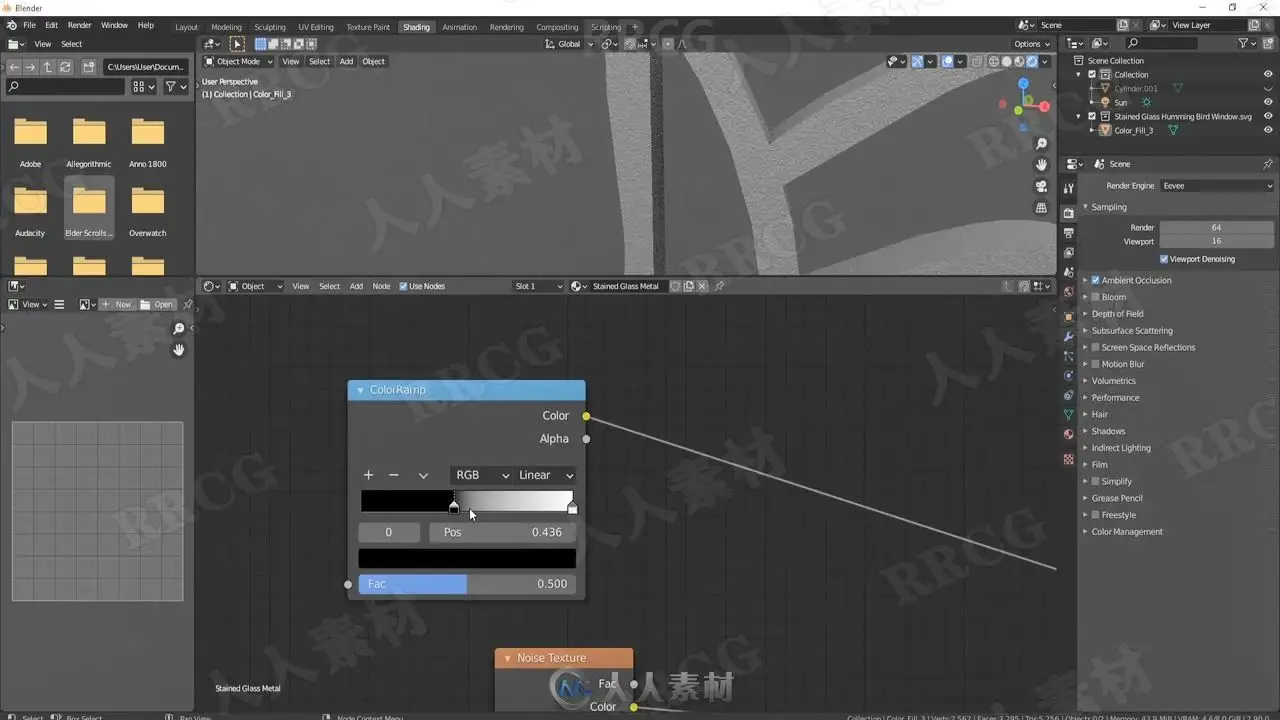Open the Render Engine Eevee dropdown

pos(1217,186)
